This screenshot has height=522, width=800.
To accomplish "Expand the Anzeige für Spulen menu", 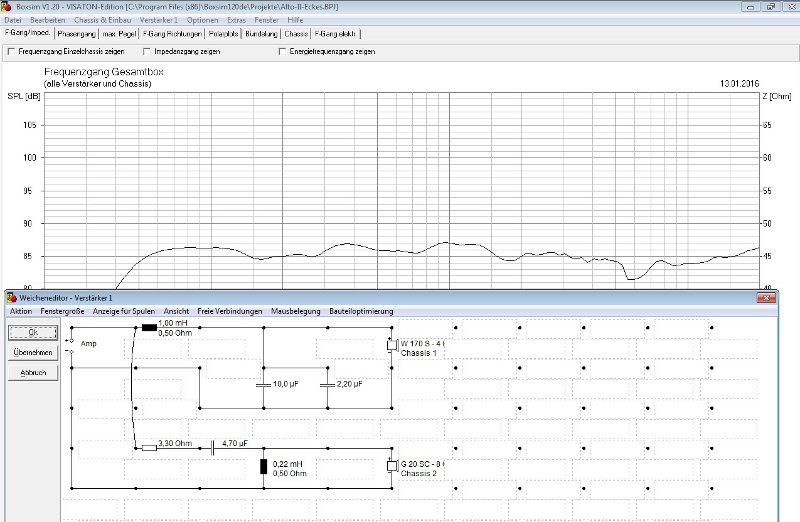I will pos(124,311).
